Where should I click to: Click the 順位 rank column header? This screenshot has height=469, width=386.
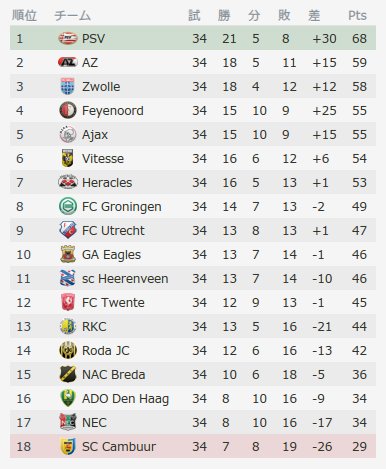click(24, 15)
